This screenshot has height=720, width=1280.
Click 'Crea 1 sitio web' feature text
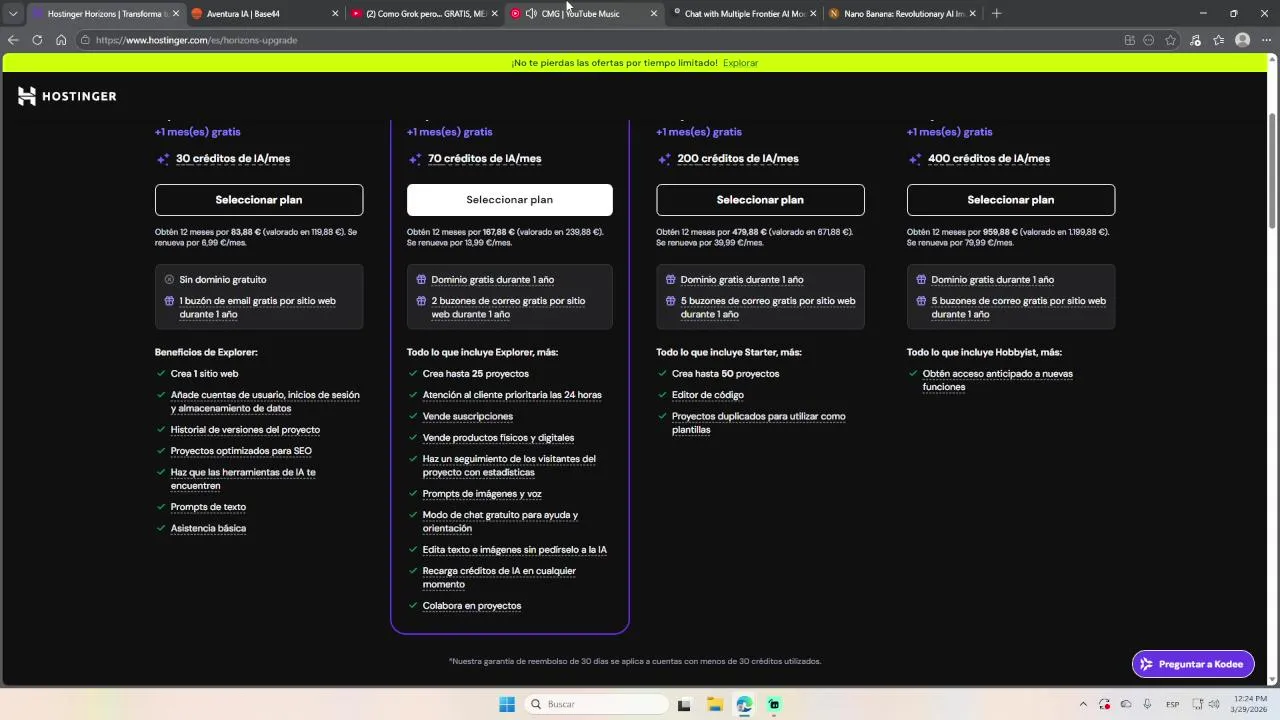pos(204,374)
